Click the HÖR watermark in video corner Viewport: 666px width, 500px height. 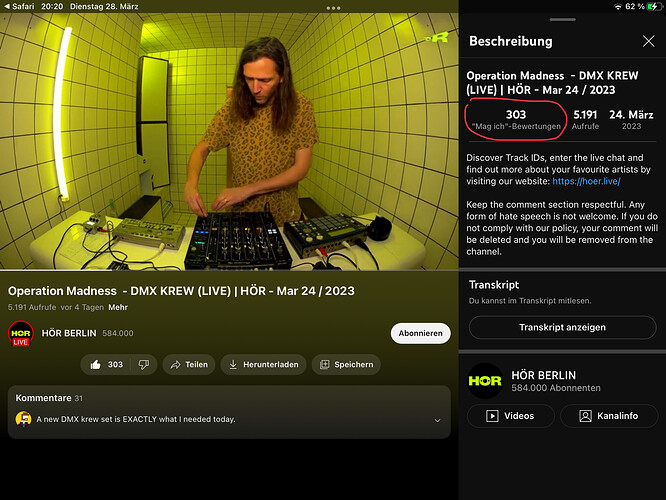(x=437, y=38)
